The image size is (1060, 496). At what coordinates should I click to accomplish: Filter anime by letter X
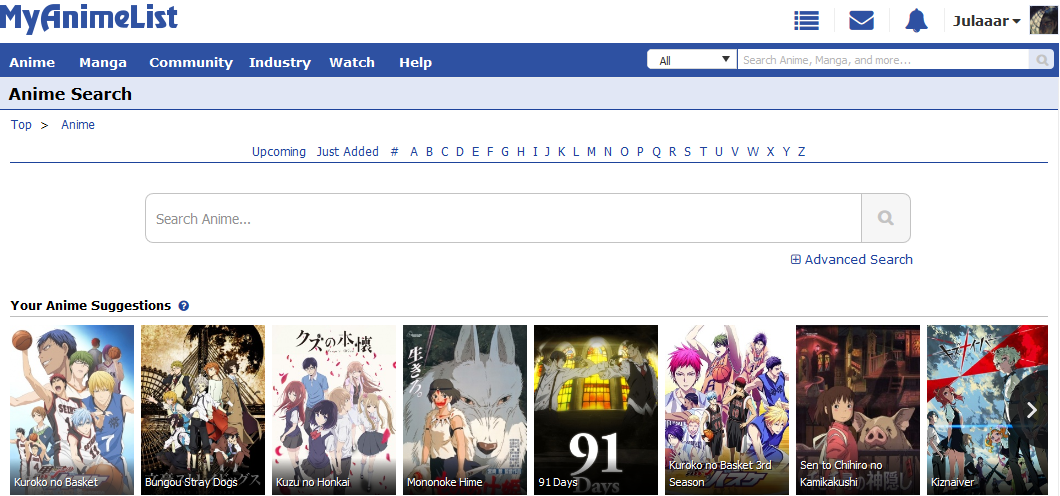coord(771,151)
